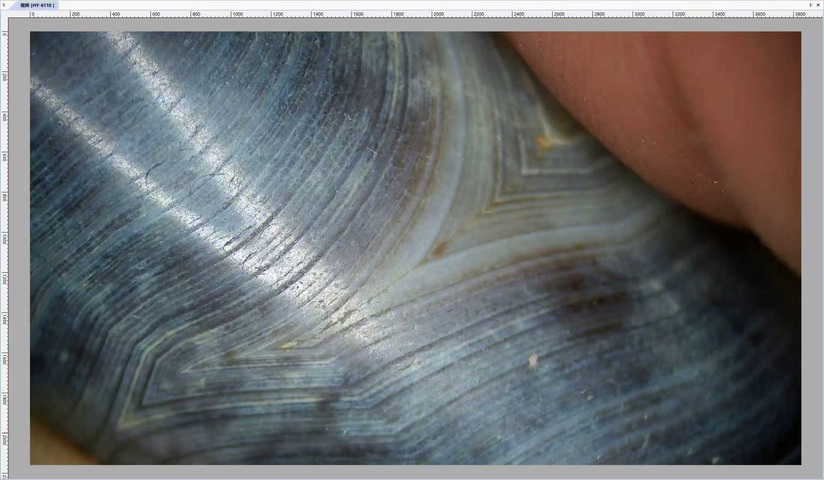The height and width of the screenshot is (480, 824).
Task: Click the gray canvas margin below the image
Action: [400, 471]
